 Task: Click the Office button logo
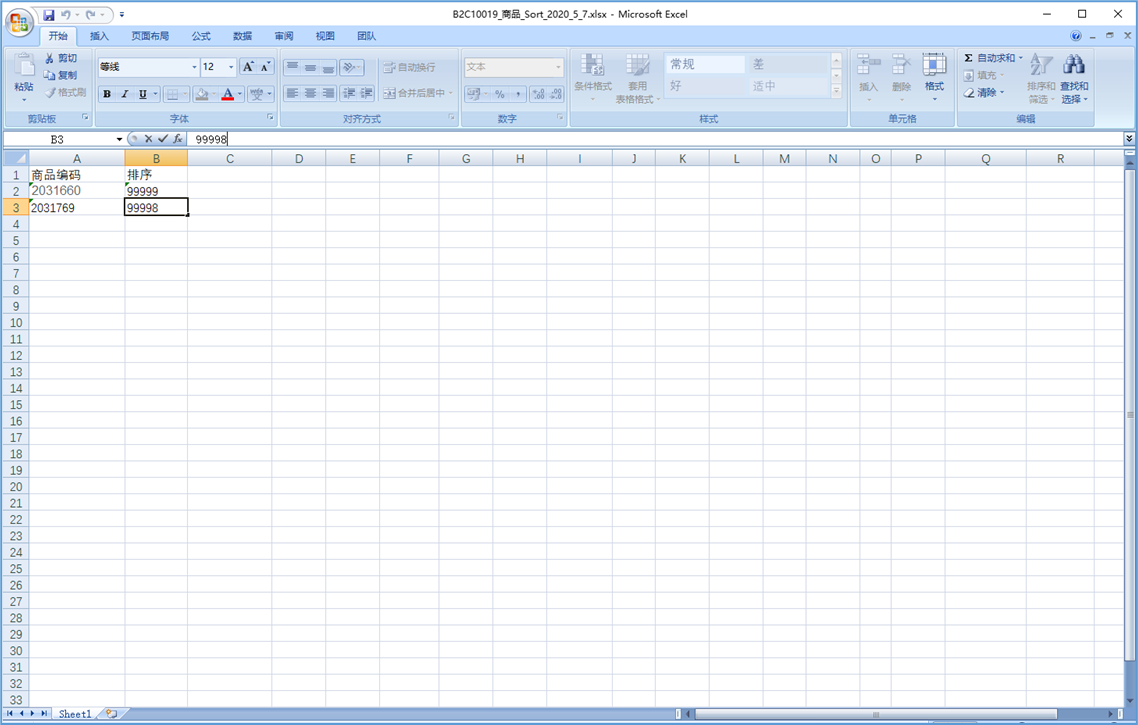(x=19, y=22)
